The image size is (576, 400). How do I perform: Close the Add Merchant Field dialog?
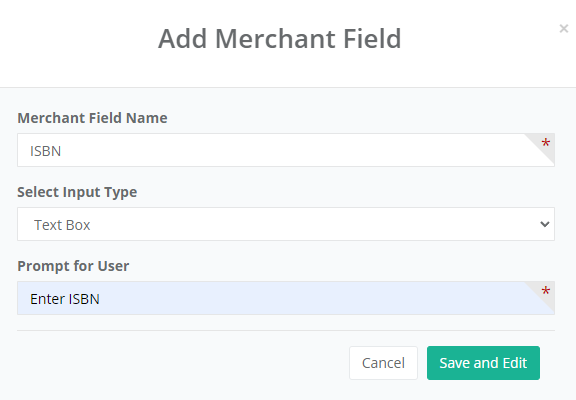[564, 28]
